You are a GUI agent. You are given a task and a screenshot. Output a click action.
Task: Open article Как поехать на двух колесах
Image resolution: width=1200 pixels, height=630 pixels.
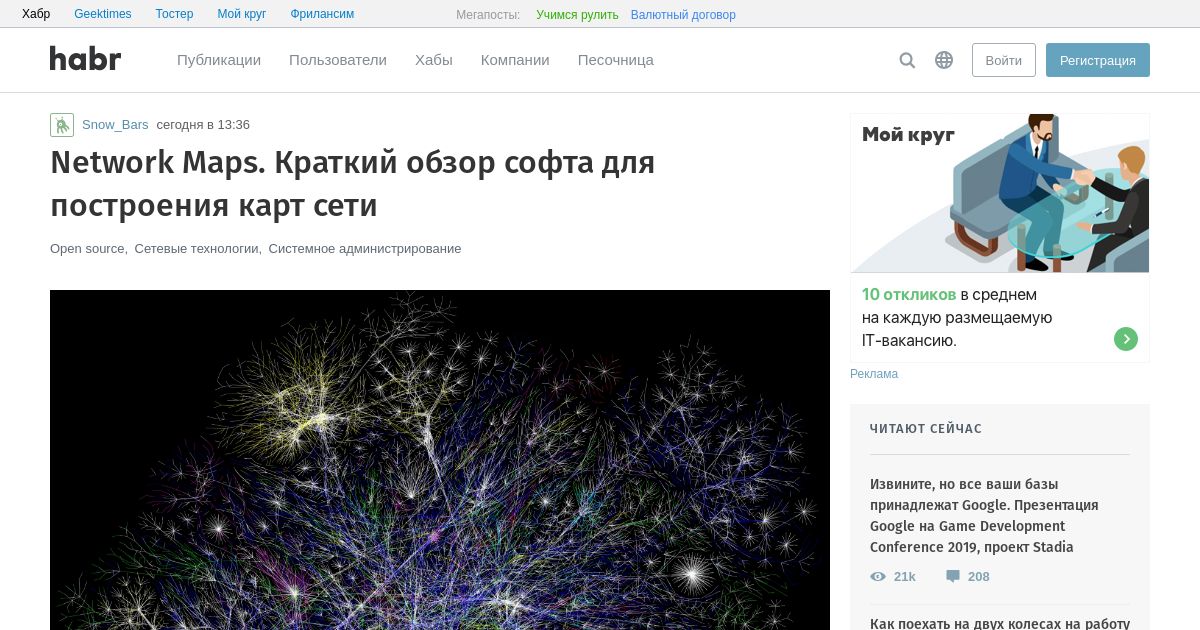[x=1000, y=623]
